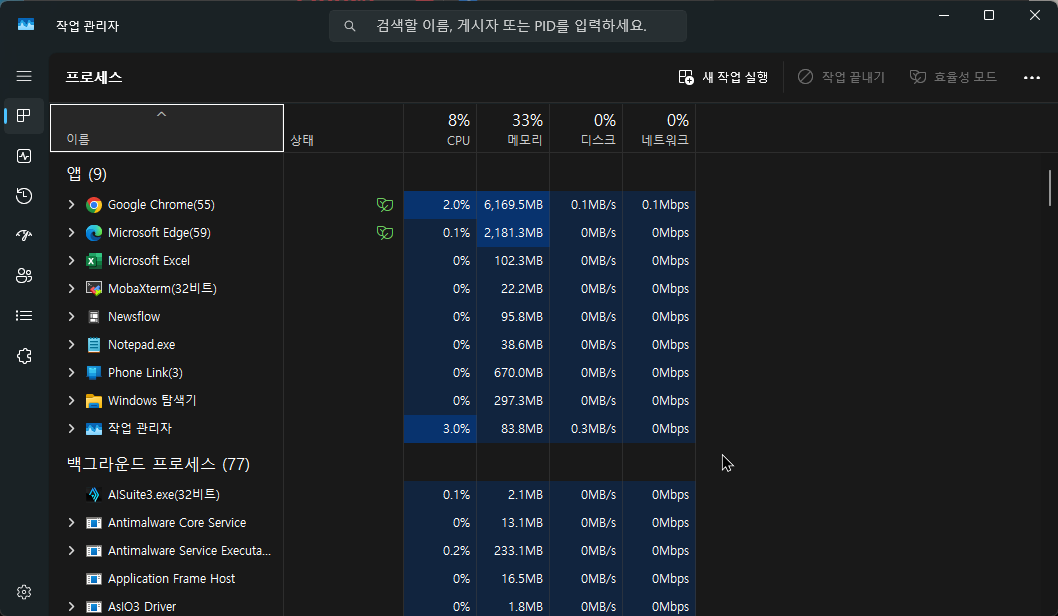Screen dimensions: 1058x616
Task: Sort by the CPU column header
Action: coord(440,128)
